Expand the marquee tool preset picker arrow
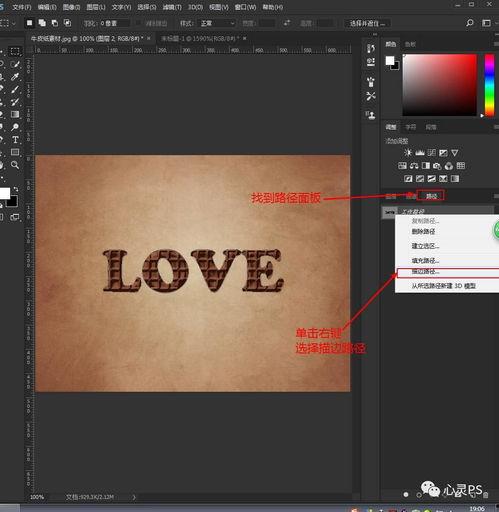Screen dimensions: 499x512 pyautogui.click(x=13, y=23)
